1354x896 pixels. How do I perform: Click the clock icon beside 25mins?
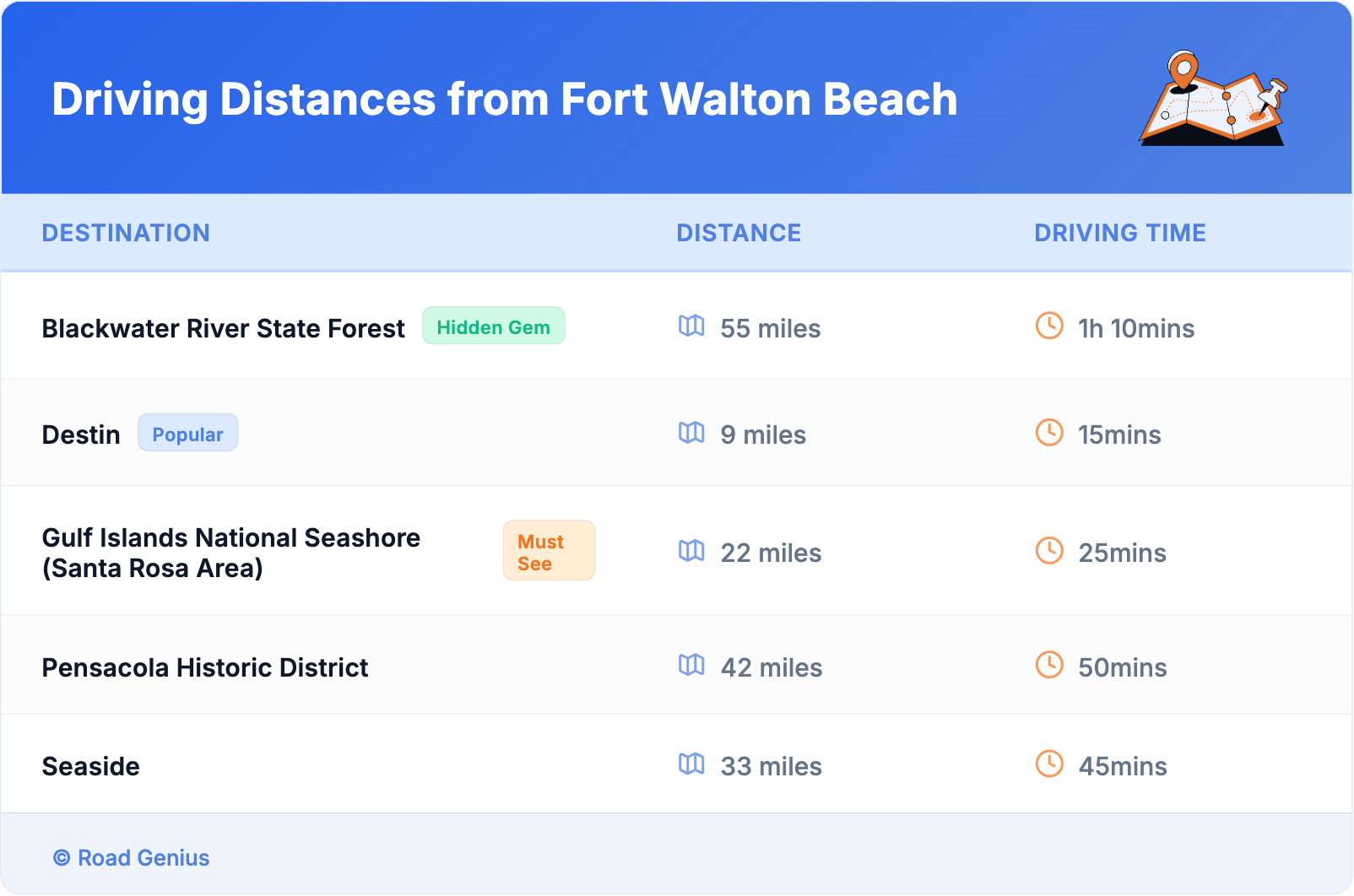pos(1049,551)
